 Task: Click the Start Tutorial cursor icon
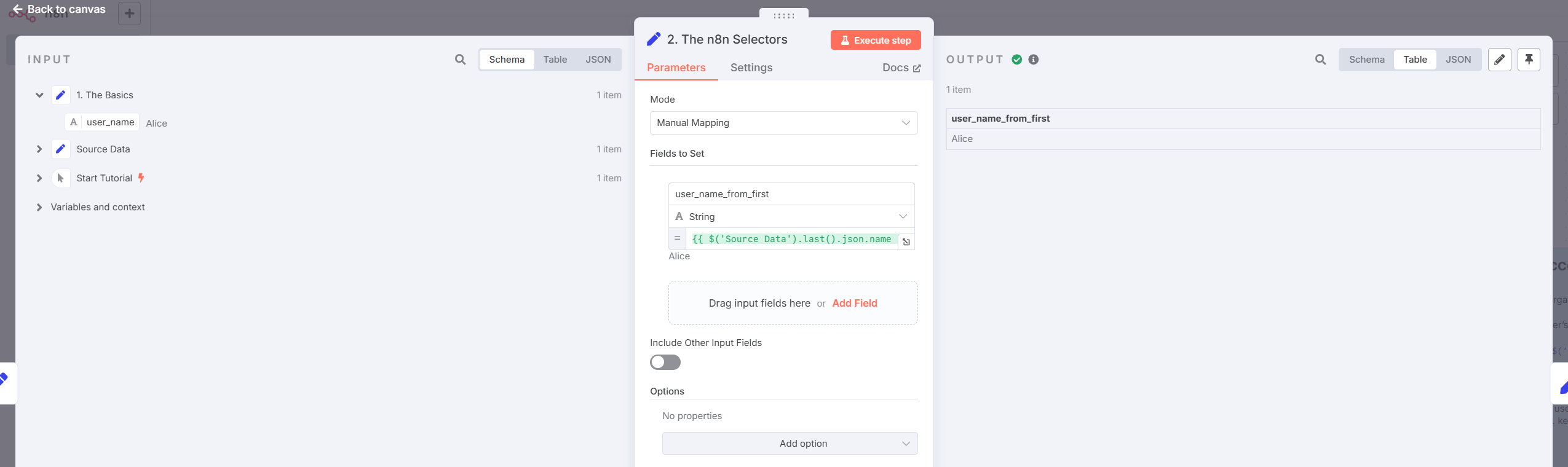coord(60,178)
